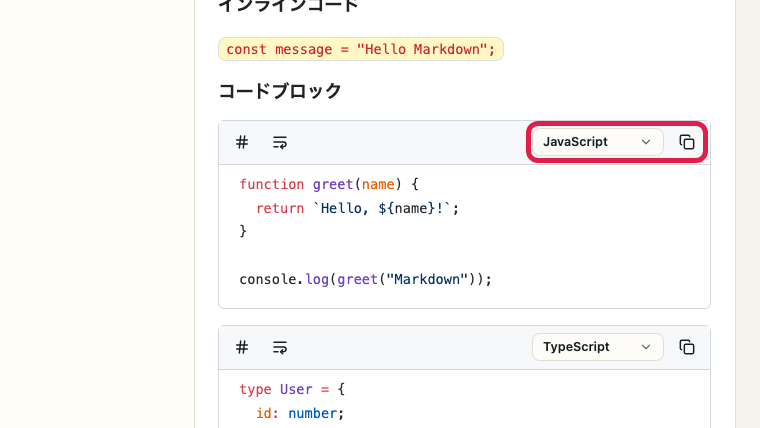760x428 pixels.
Task: Click the line return `Hello, ${name}!`;
Action: (357, 208)
